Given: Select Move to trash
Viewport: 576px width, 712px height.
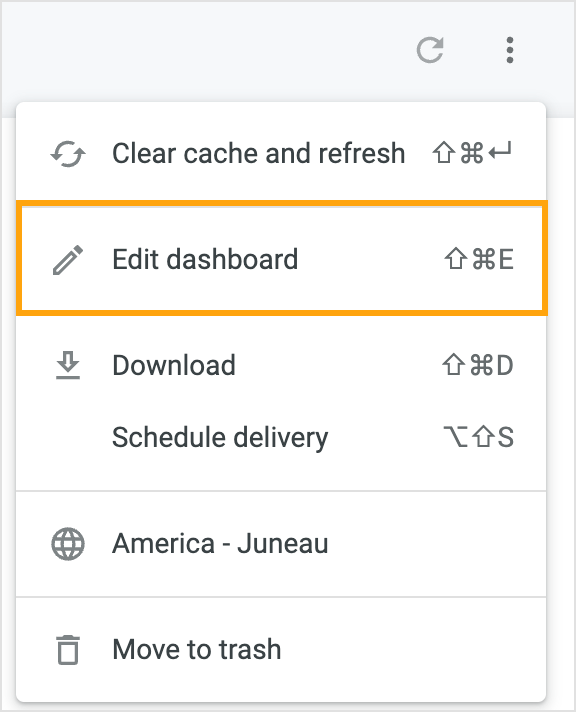Looking at the screenshot, I should 281,649.
